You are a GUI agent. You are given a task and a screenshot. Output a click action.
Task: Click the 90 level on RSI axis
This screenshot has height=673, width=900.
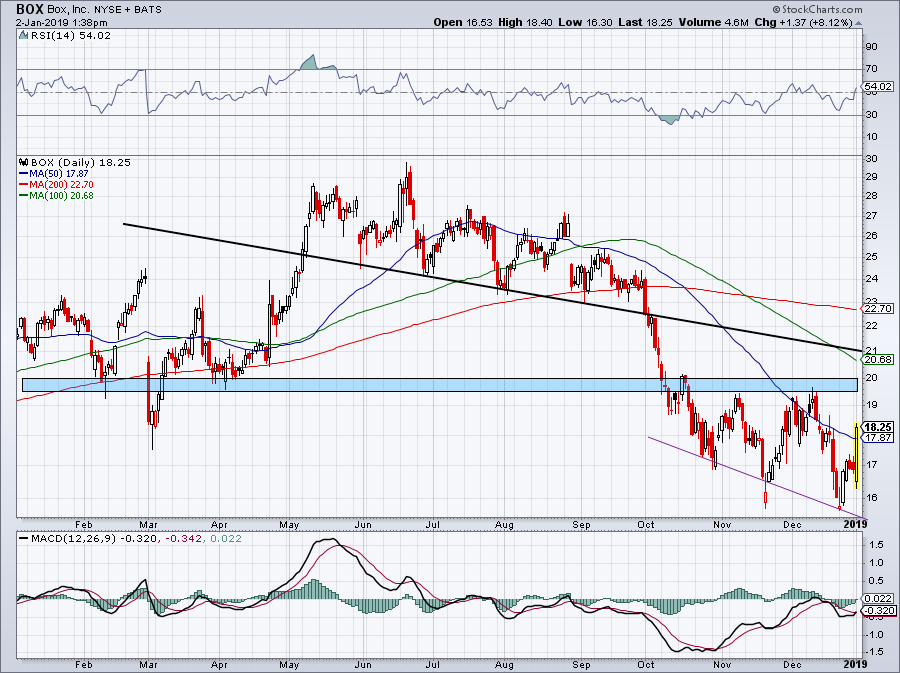(x=871, y=46)
